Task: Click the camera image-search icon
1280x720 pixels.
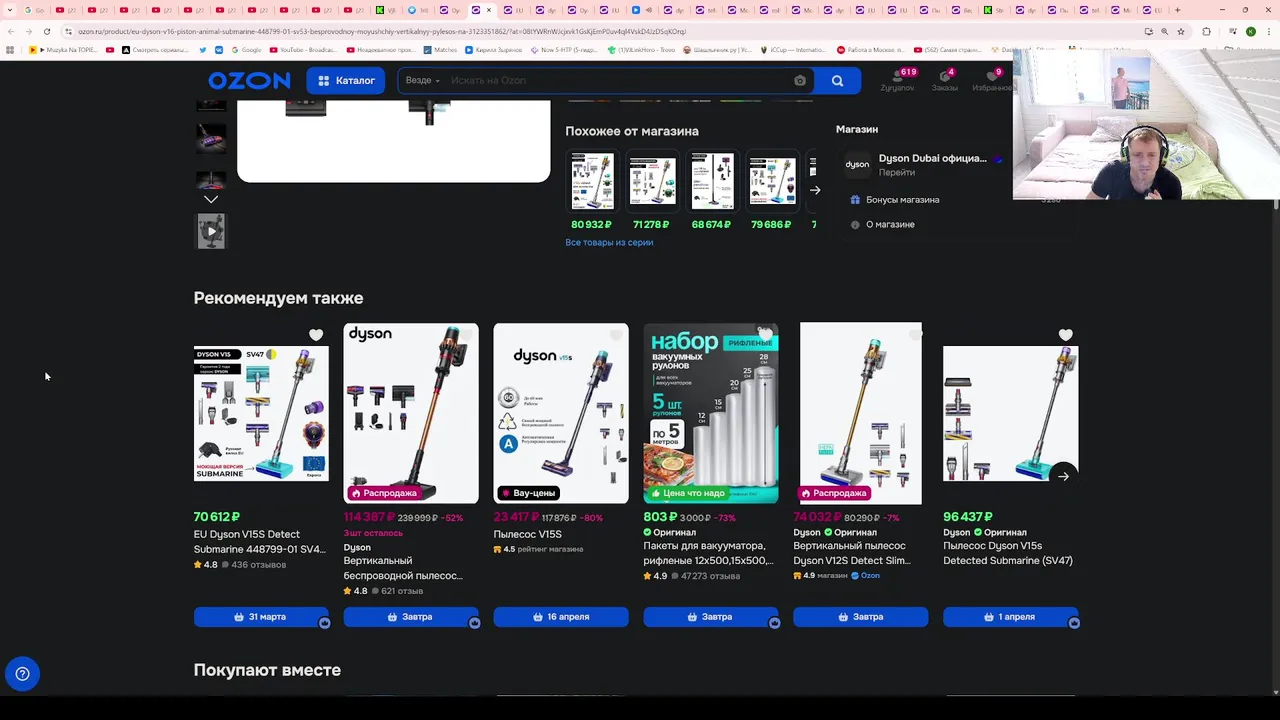Action: click(800, 81)
